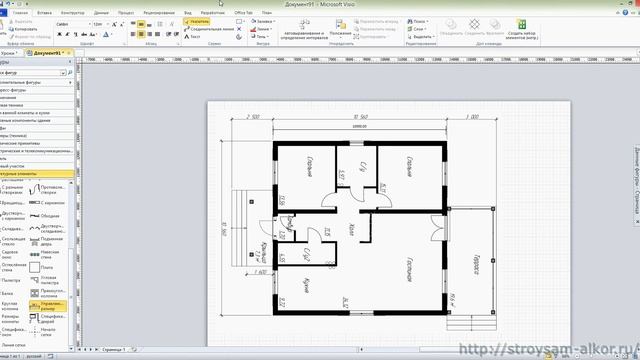Open the Data (Данные) ribbon tab

point(101,13)
